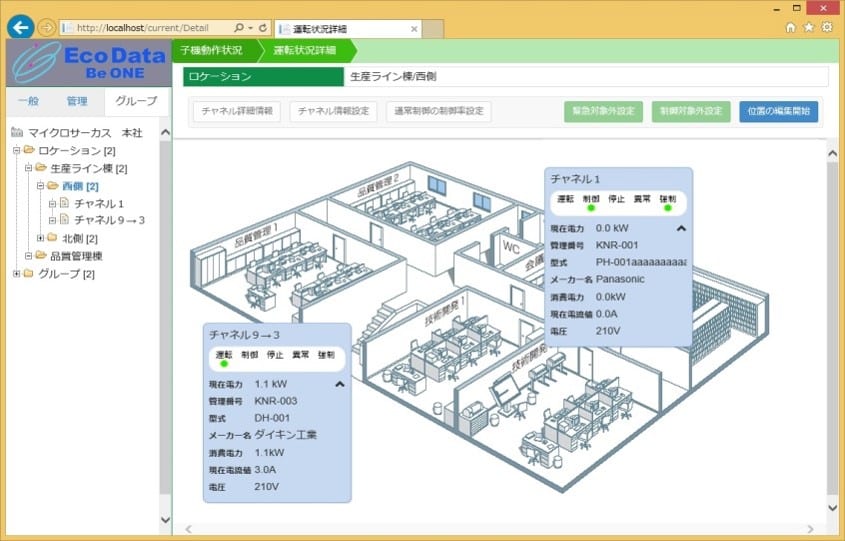
Task: Click the チャネル詳細情報 button
Action: (237, 111)
